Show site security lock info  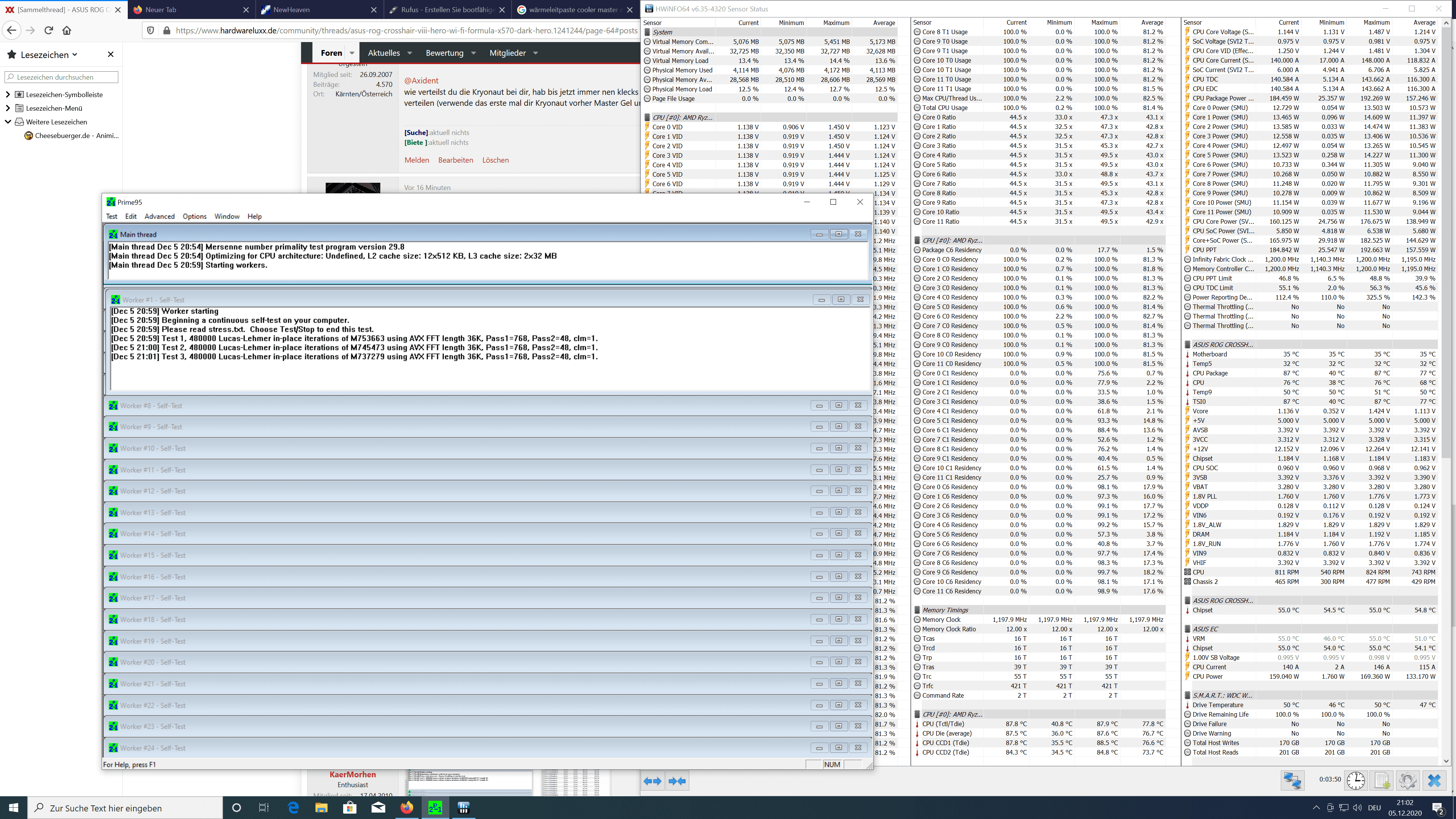click(166, 30)
